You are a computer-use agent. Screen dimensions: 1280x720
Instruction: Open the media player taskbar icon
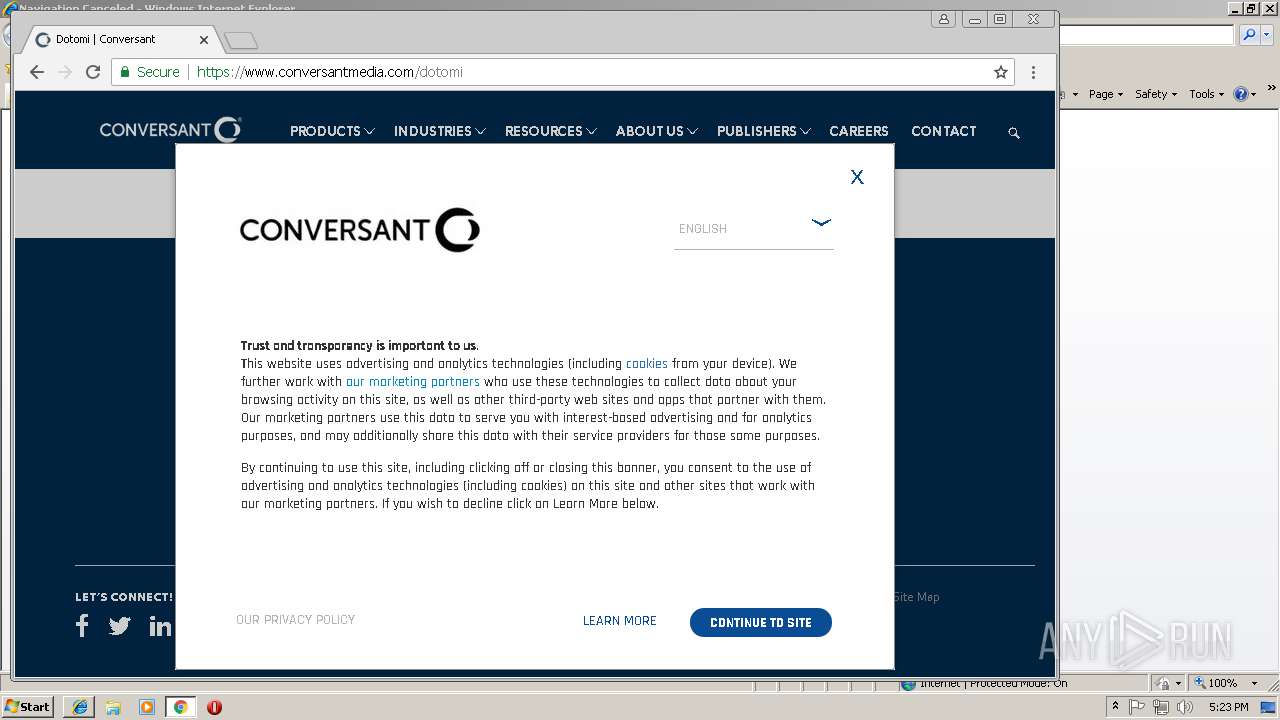tap(147, 707)
